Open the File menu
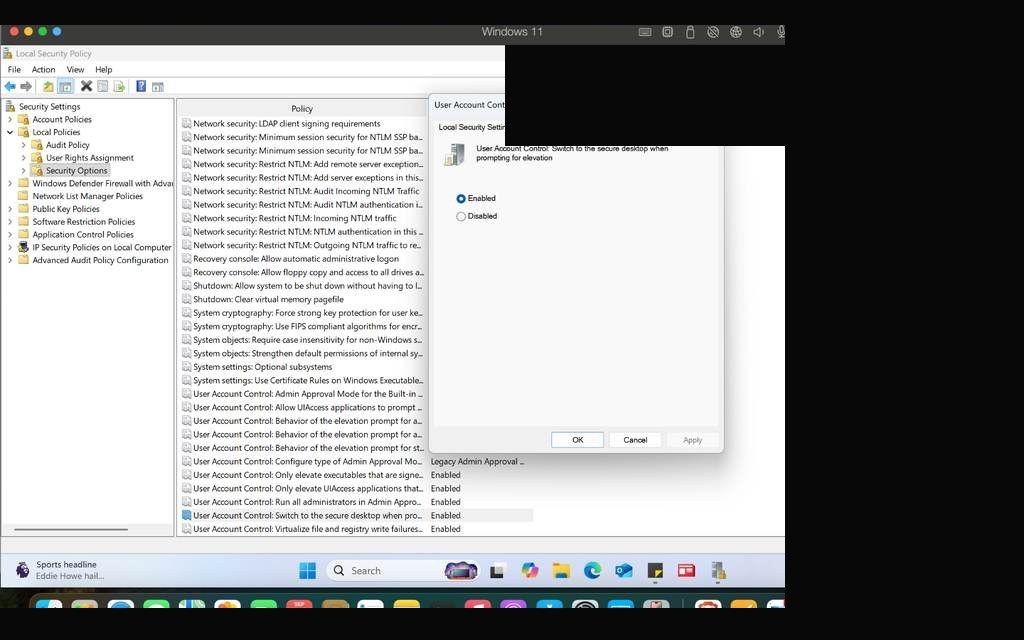Viewport: 1024px width, 640px height. click(14, 69)
